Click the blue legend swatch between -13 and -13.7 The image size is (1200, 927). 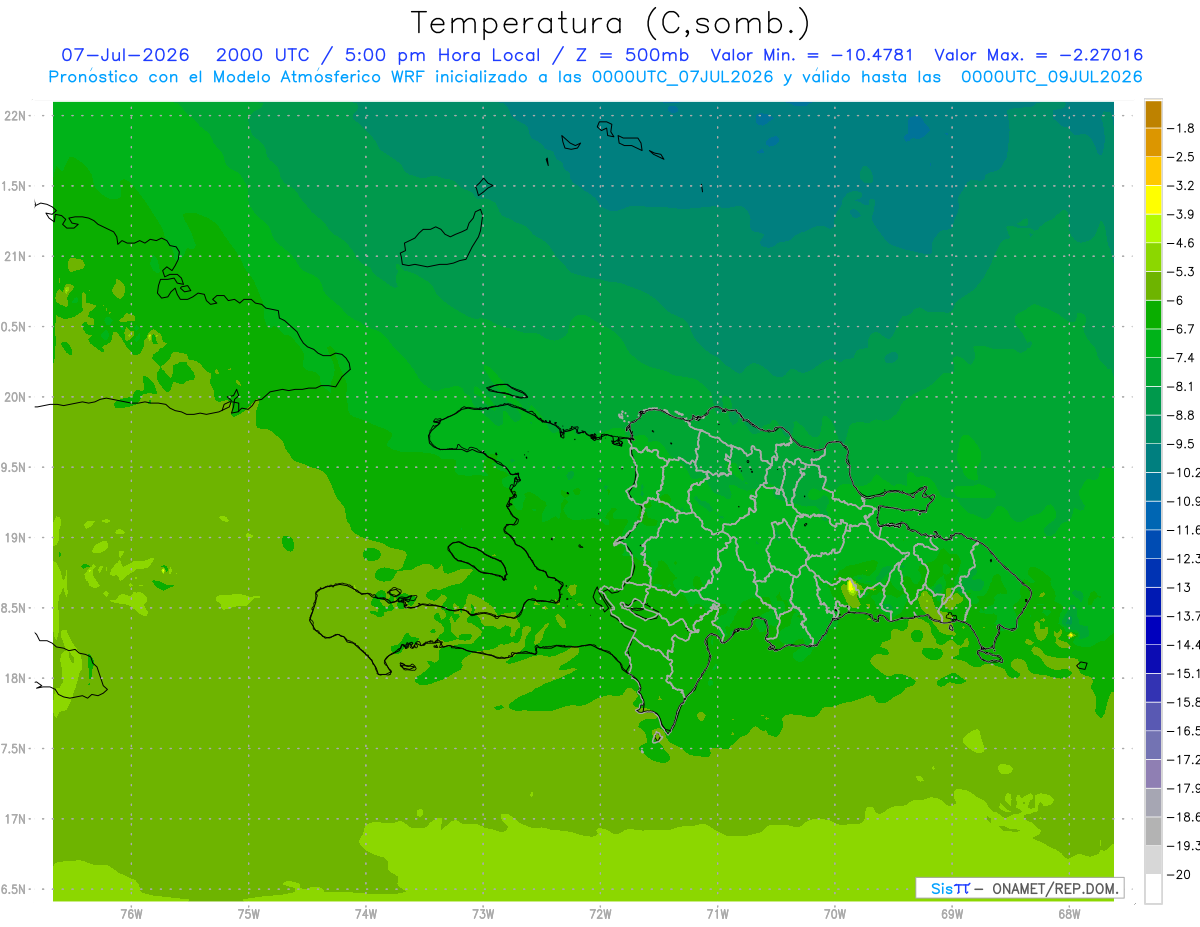coord(1153,602)
